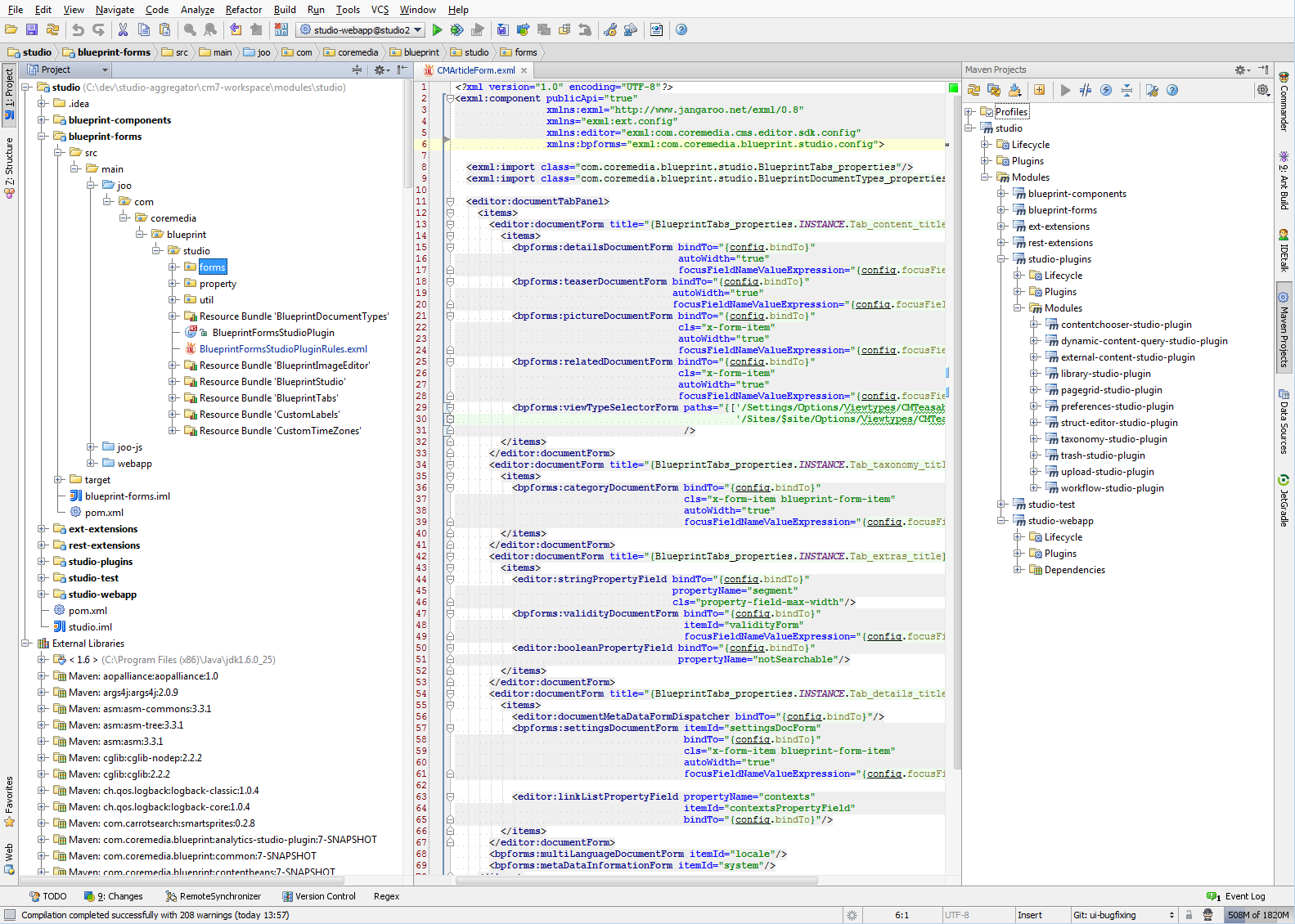
Task: Click the Copy icon in toolbar
Action: pos(144,30)
